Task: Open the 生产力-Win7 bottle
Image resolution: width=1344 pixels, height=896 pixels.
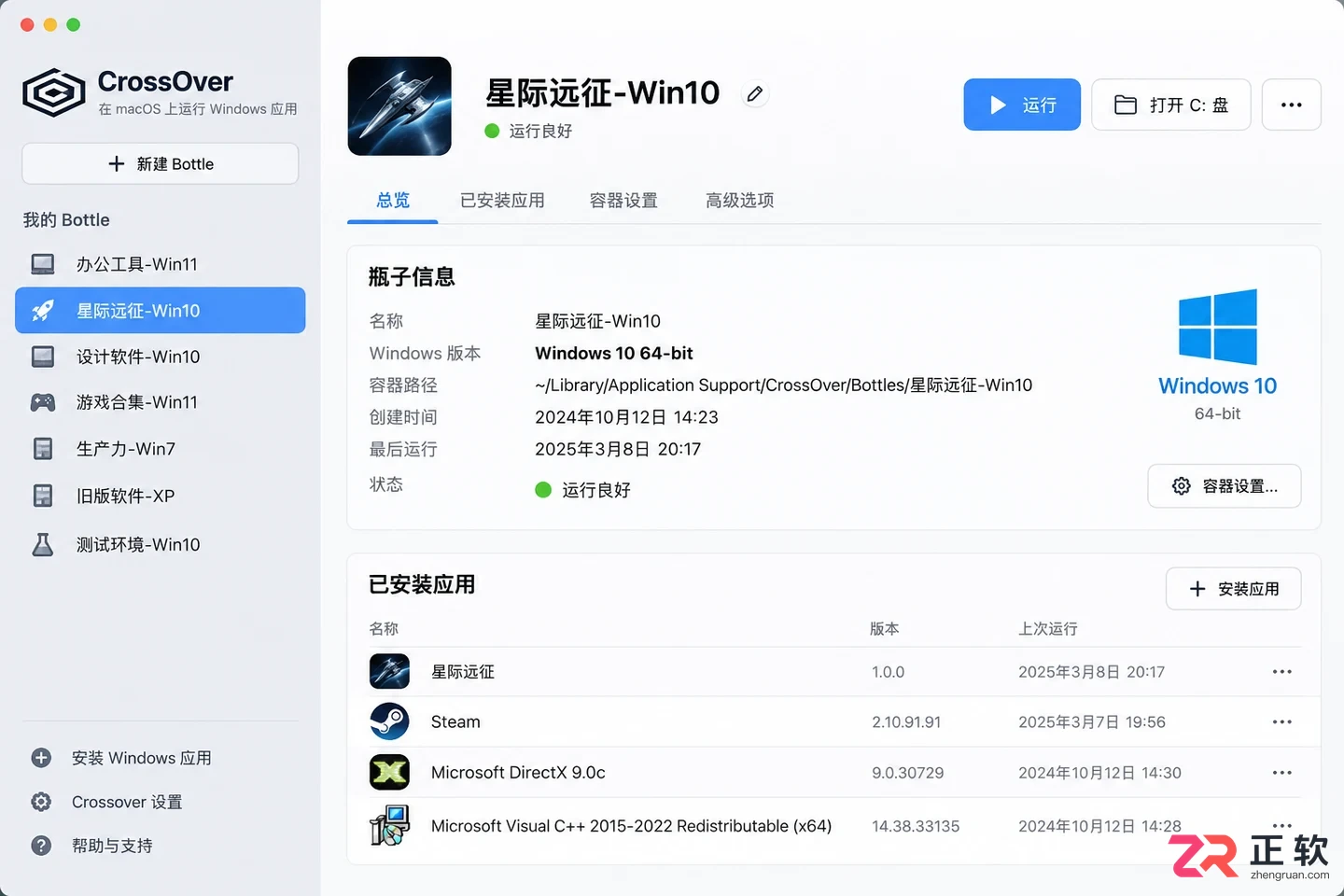Action: 161,449
